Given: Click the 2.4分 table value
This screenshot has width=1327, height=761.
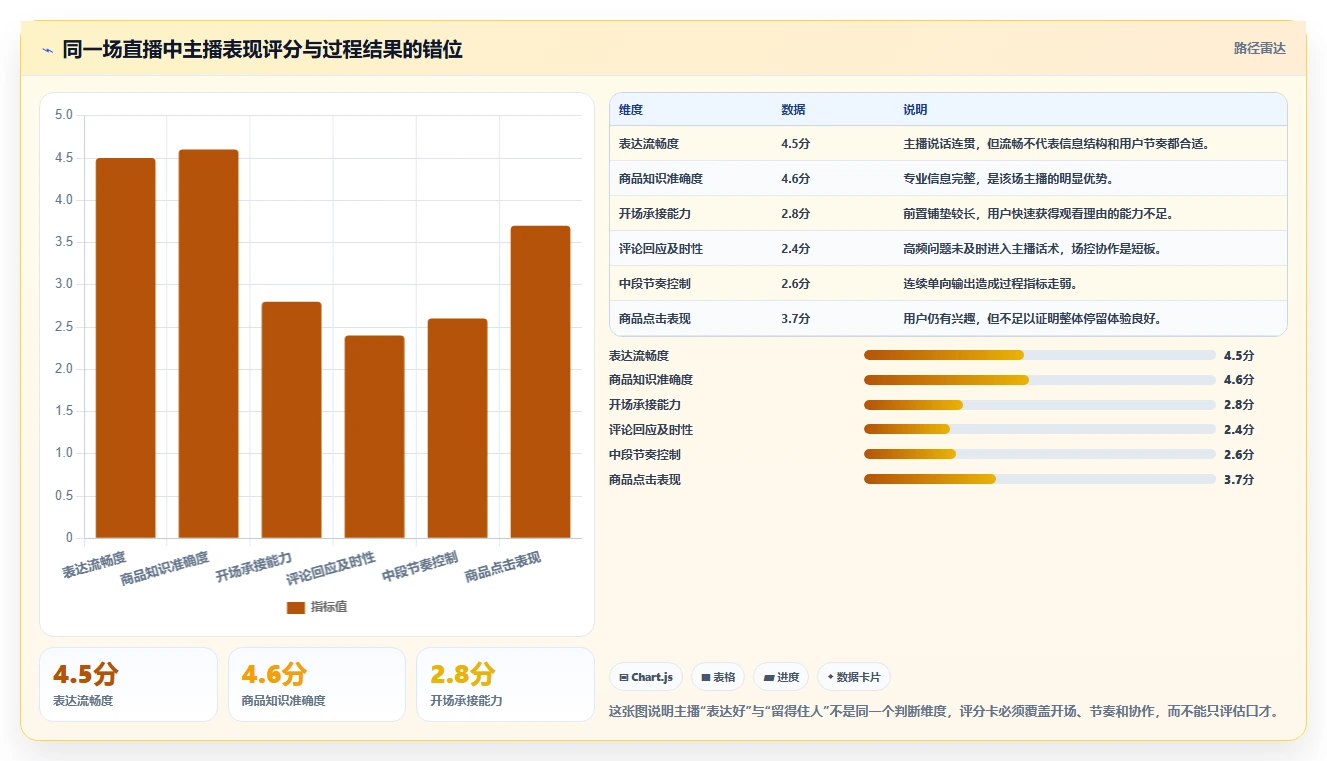Looking at the screenshot, I should [x=796, y=249].
